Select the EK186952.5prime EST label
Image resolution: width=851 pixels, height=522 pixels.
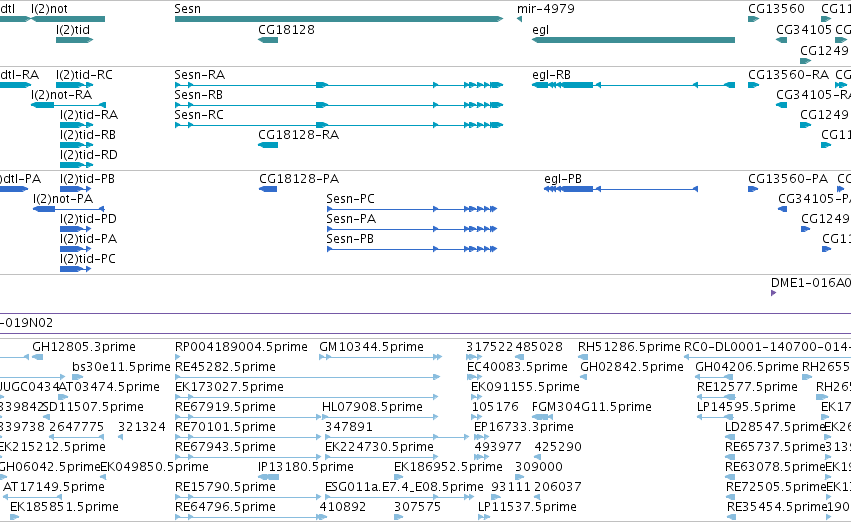[448, 467]
